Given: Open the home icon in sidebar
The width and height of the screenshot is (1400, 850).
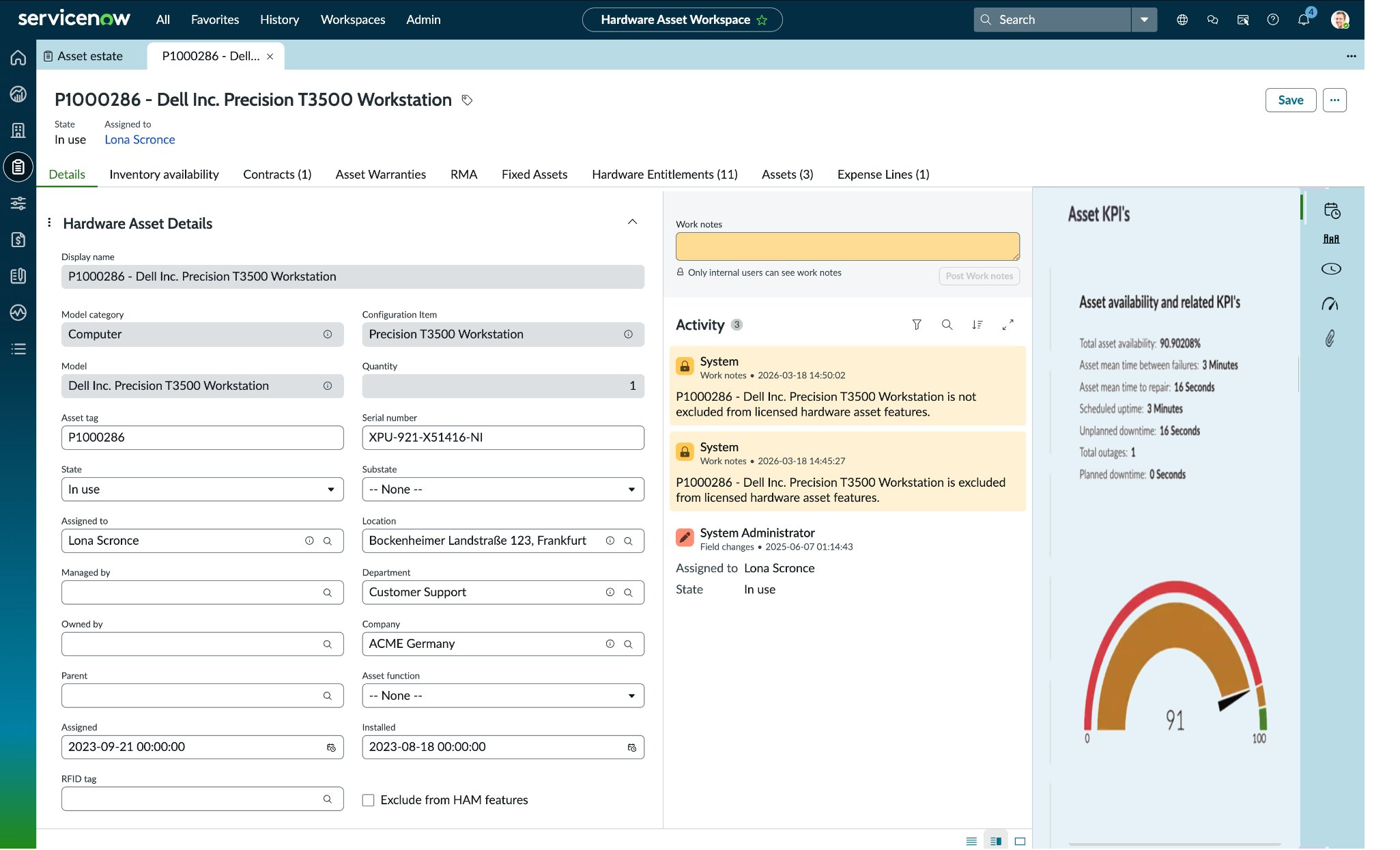Looking at the screenshot, I should pos(18,58).
